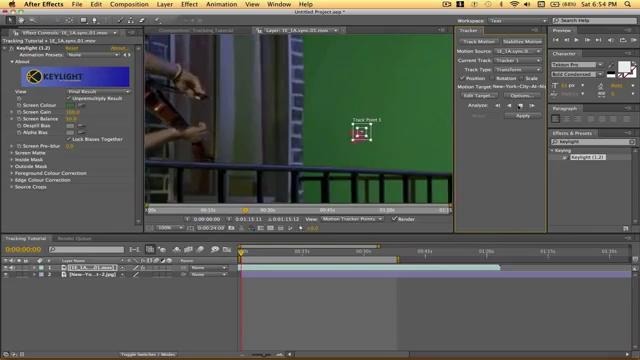Switch to Render Queue tab
Screen dimensions: 640x360
74,238
